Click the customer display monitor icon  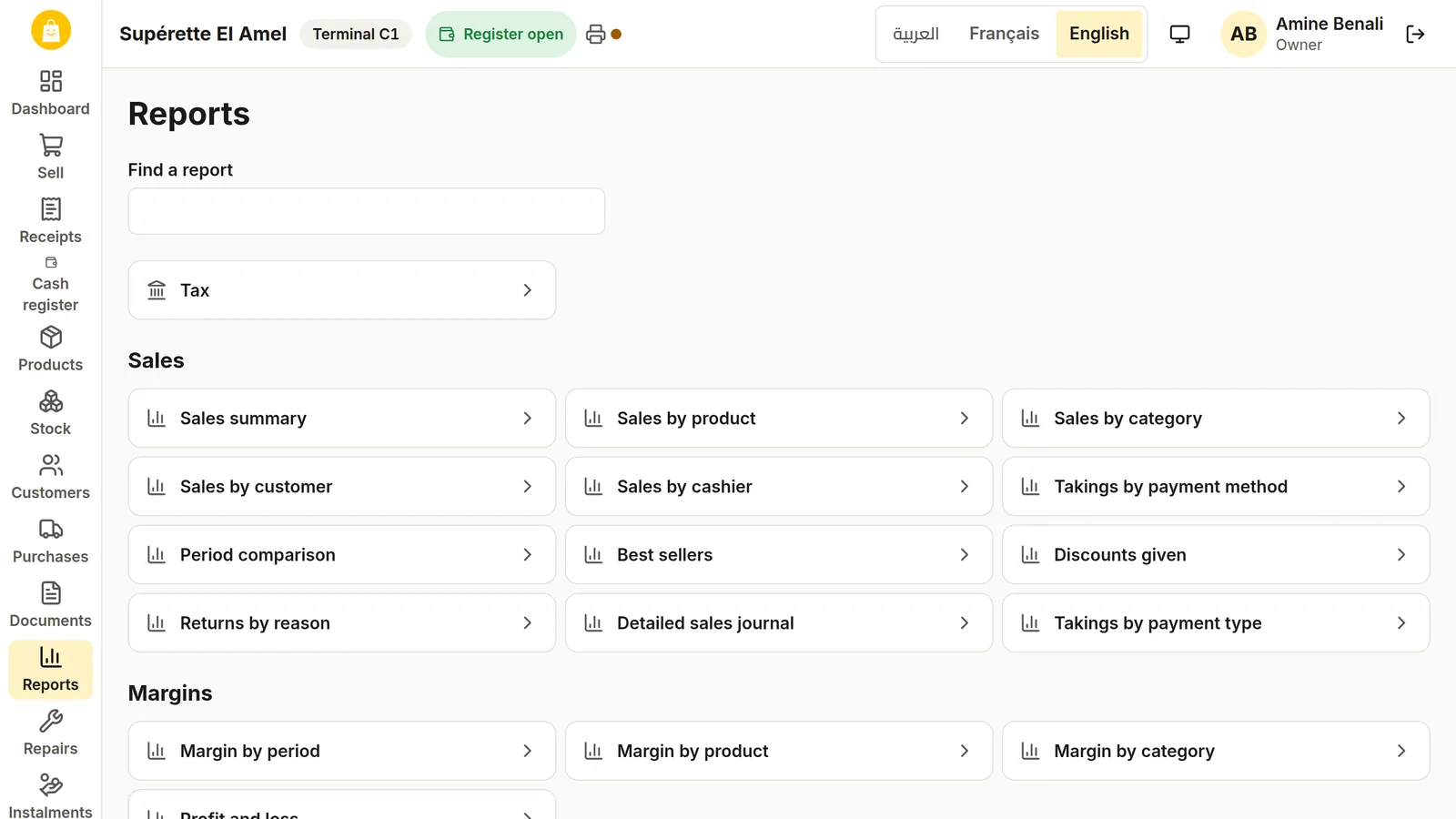click(x=1179, y=35)
